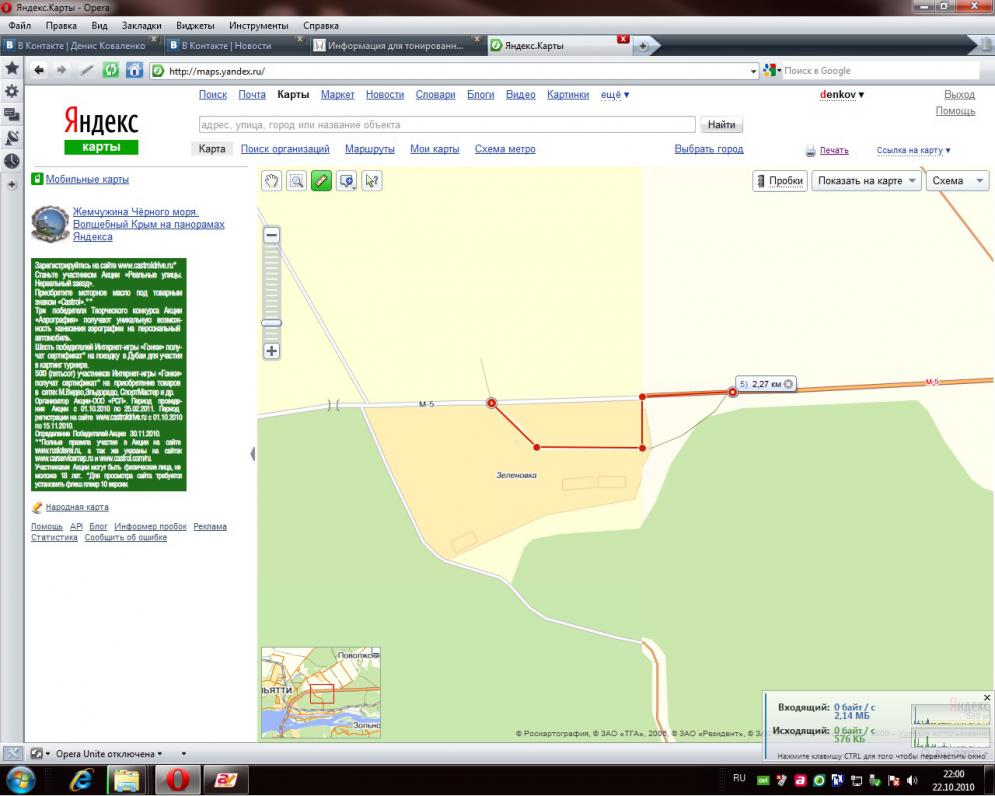Open the Показать на карте dropdown
995x796 pixels.
point(866,181)
